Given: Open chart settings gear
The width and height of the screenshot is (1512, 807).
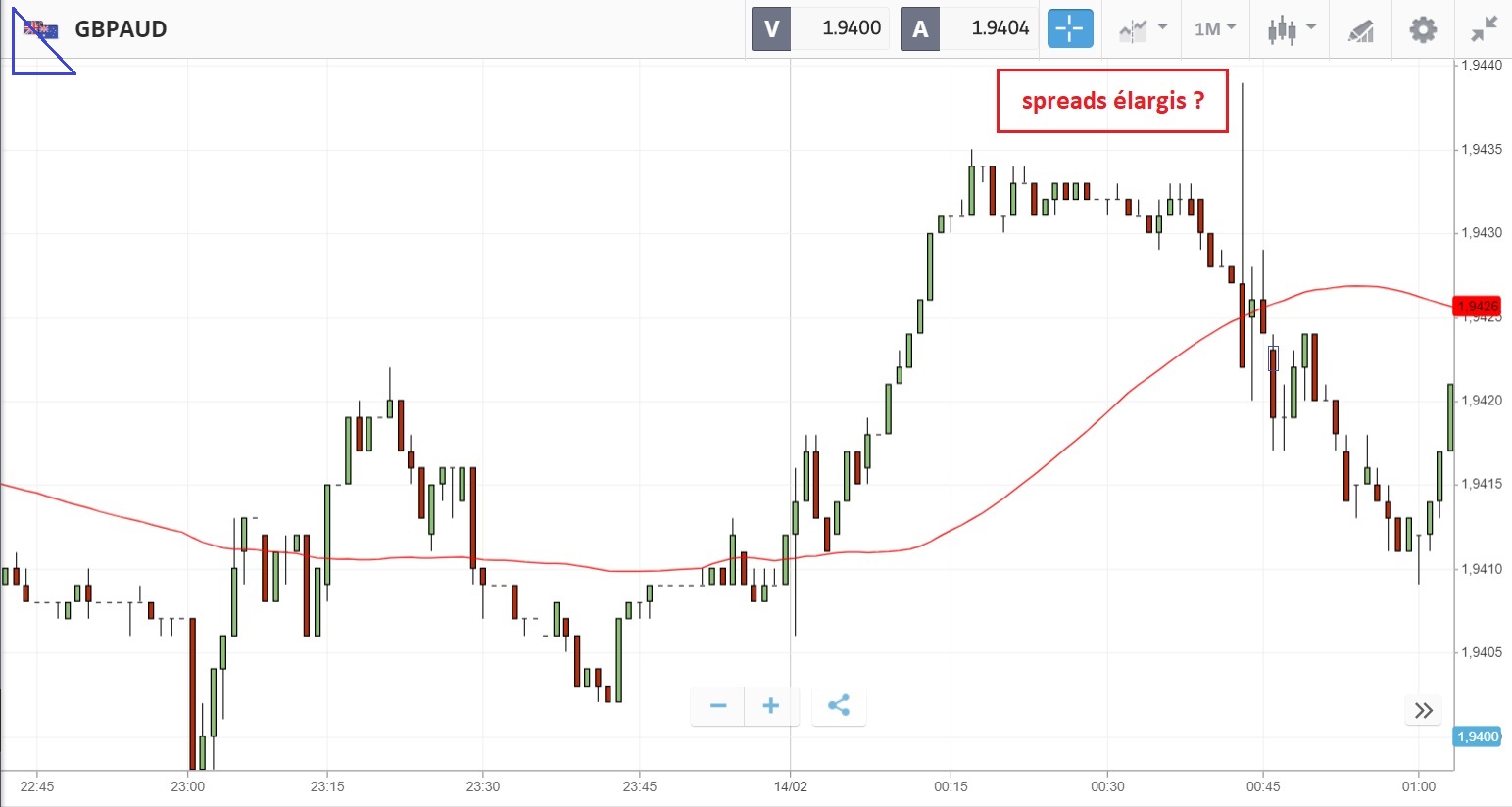Looking at the screenshot, I should coord(1422,29).
